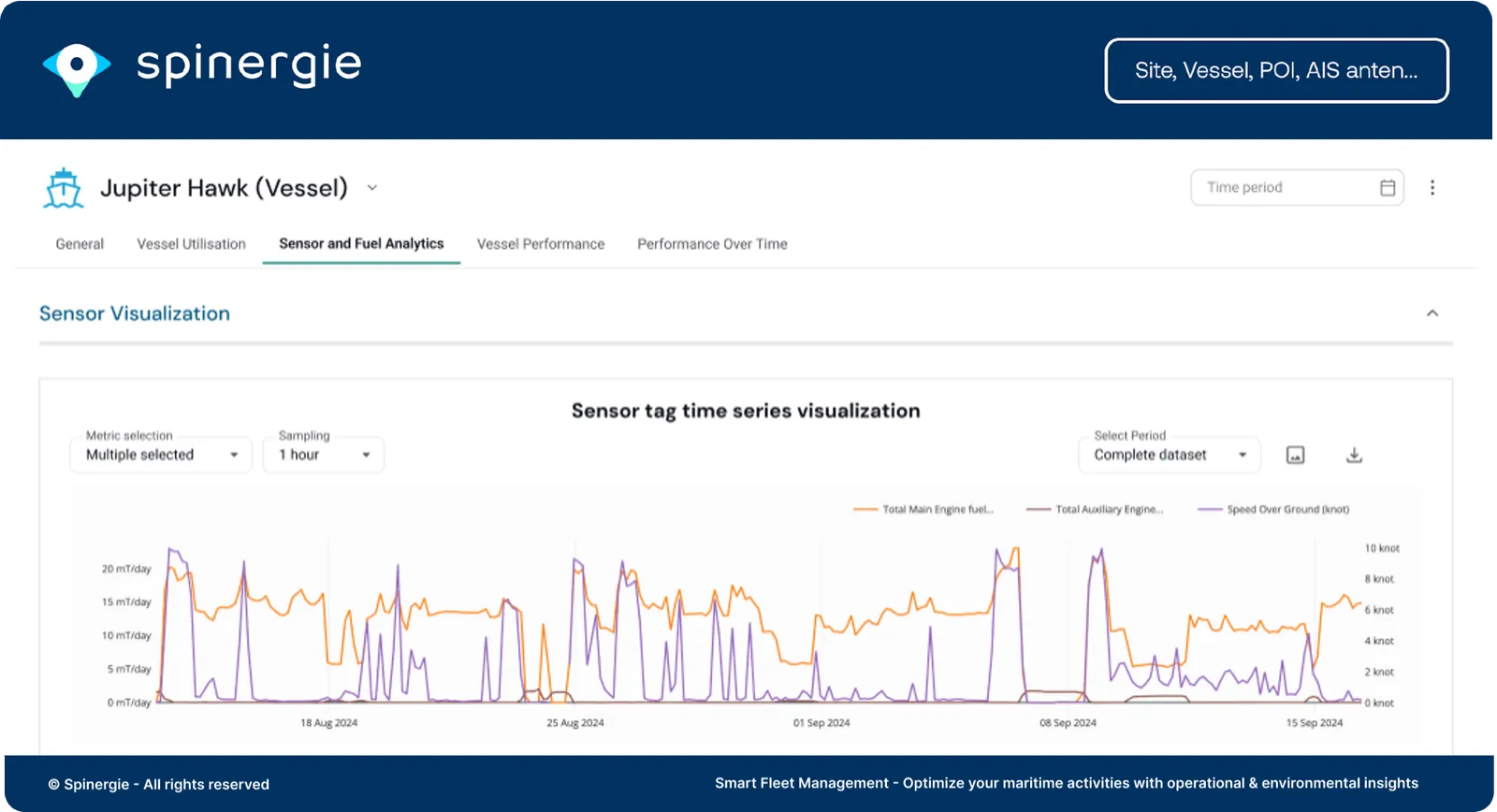The width and height of the screenshot is (1497, 812).
Task: Open the Metric selection dropdown
Action: (x=161, y=456)
